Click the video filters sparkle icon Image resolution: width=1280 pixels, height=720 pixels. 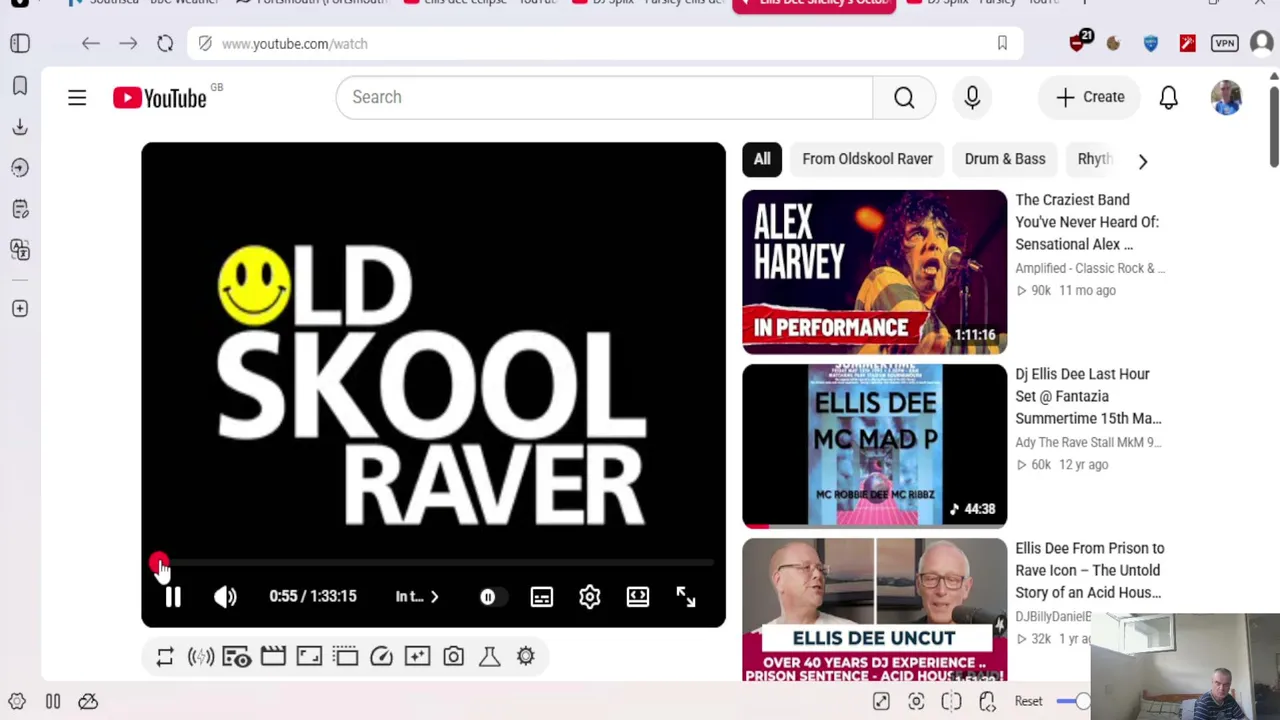click(x=417, y=656)
